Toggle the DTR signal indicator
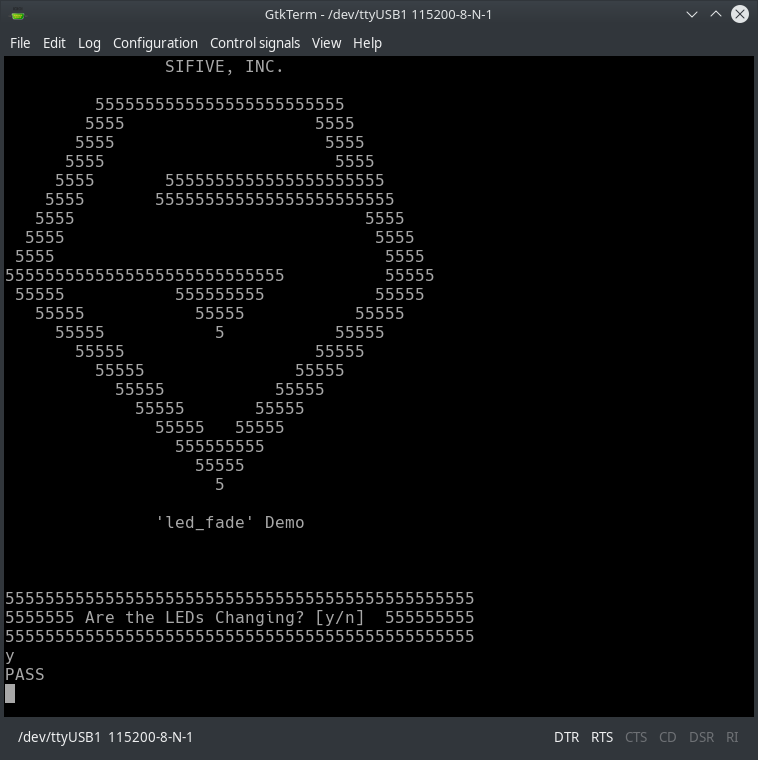 pyautogui.click(x=566, y=737)
